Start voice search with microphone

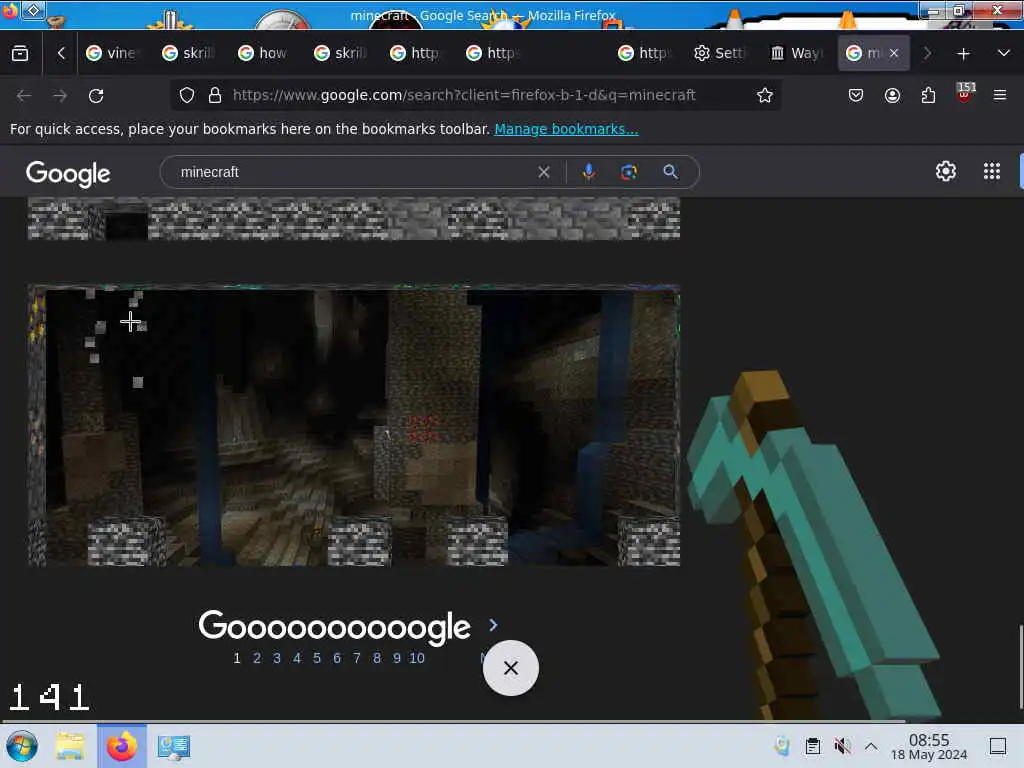point(588,172)
